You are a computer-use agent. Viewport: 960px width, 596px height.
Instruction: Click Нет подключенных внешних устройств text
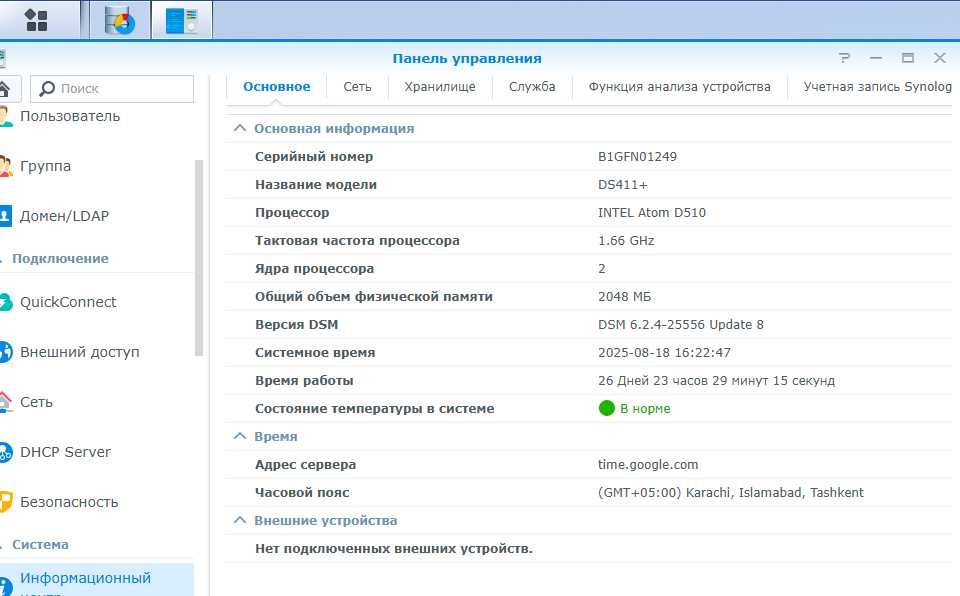tap(394, 548)
